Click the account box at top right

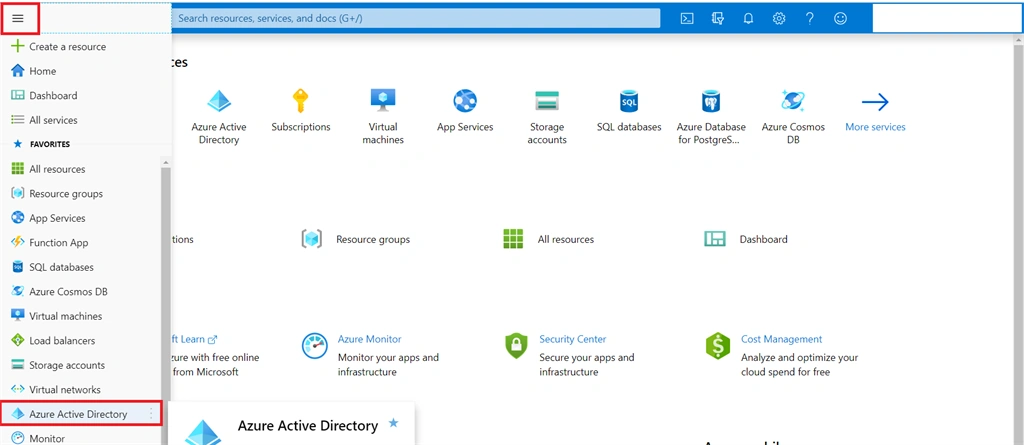tap(947, 19)
